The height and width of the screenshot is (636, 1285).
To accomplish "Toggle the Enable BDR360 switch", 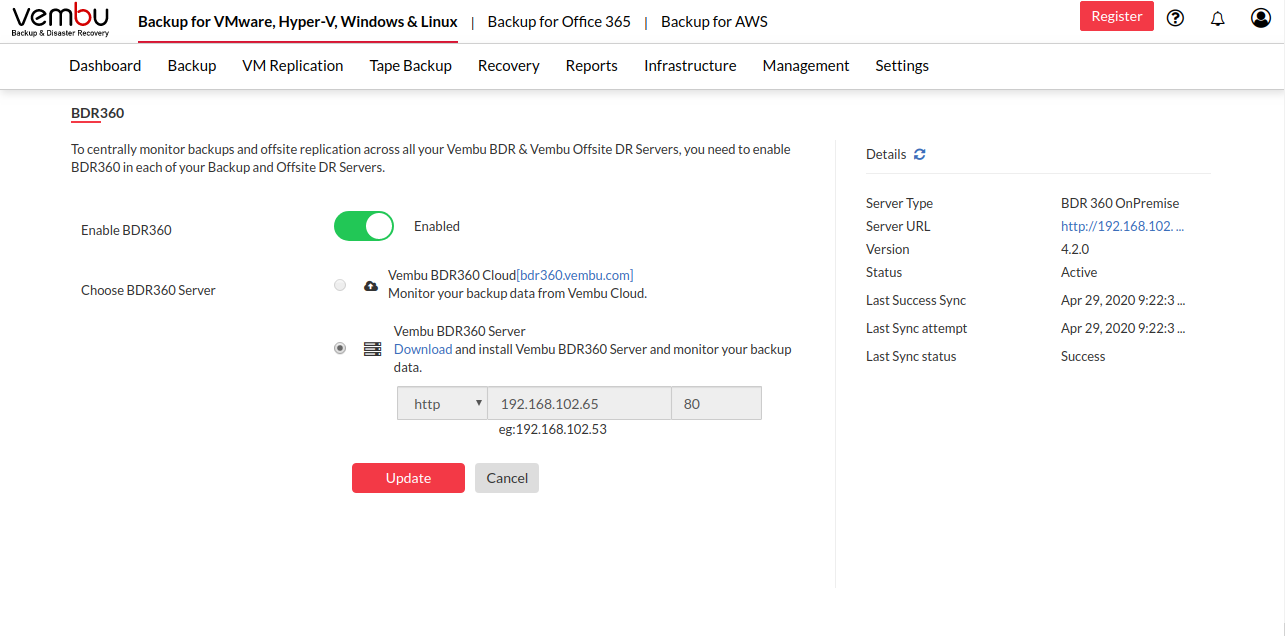I will 364,226.
